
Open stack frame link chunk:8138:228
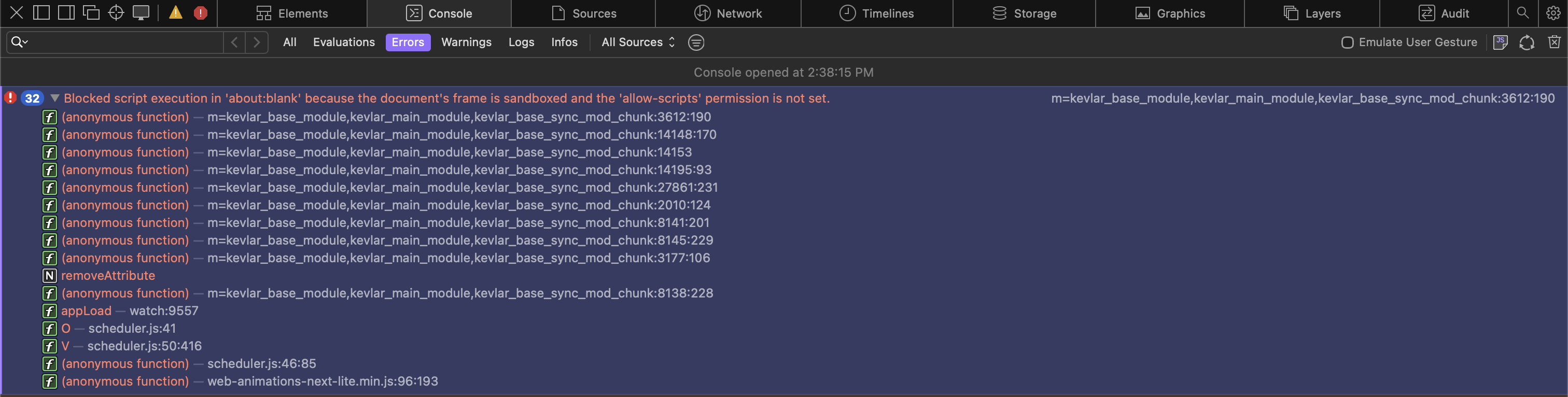pos(459,293)
